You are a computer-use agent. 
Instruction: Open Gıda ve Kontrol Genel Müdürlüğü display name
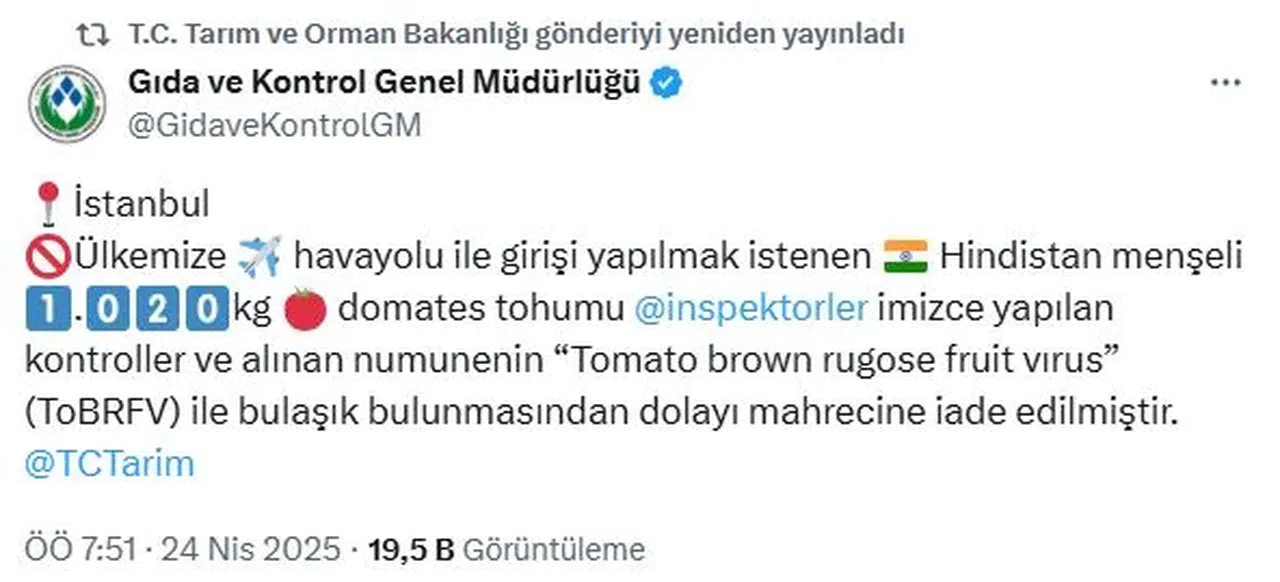click(384, 84)
